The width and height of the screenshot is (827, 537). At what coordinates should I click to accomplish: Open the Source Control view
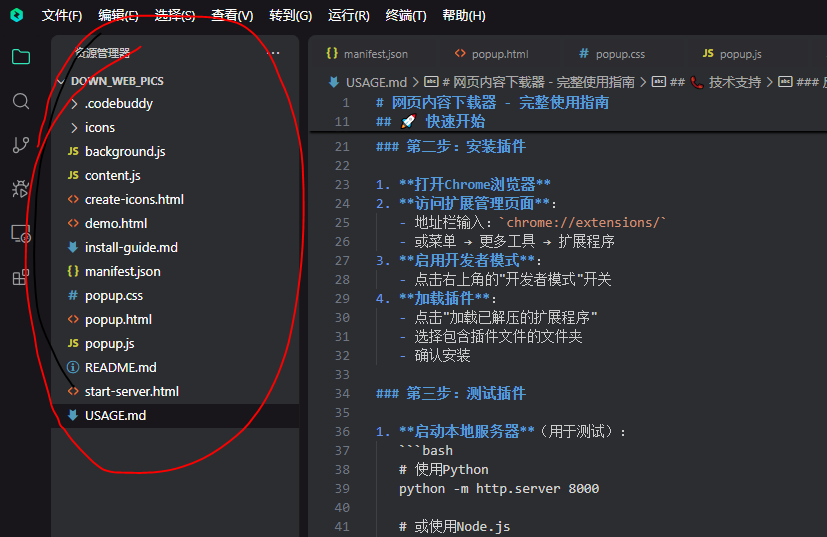pyautogui.click(x=21, y=145)
